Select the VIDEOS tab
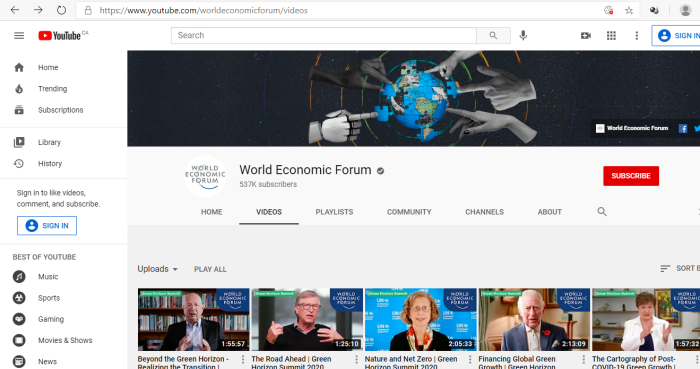The height and width of the screenshot is (369, 700). tap(269, 212)
